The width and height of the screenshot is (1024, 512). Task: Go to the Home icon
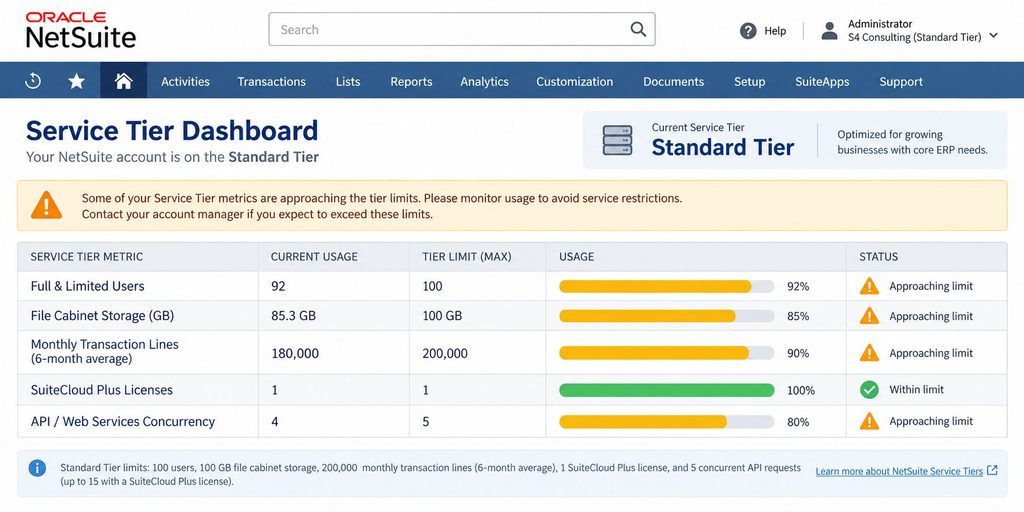point(123,81)
